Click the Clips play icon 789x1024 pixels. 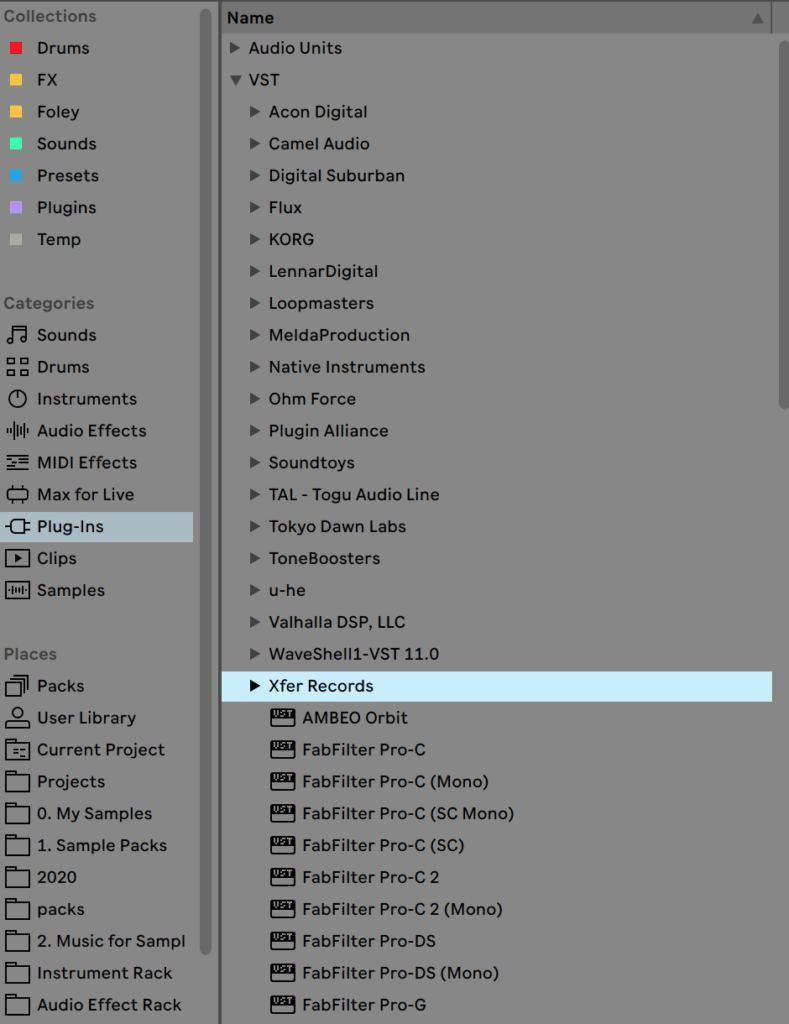[17, 558]
